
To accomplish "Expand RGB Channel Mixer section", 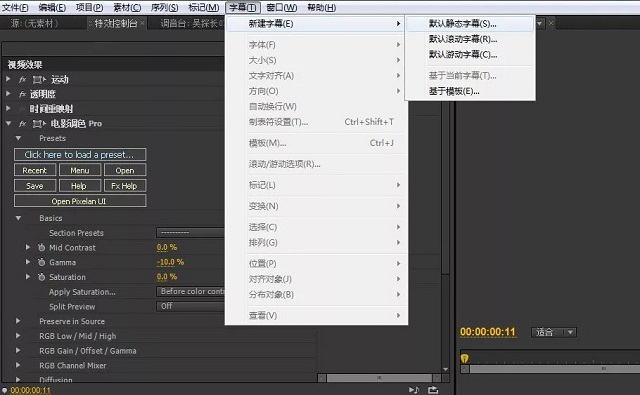I will (x=18, y=365).
